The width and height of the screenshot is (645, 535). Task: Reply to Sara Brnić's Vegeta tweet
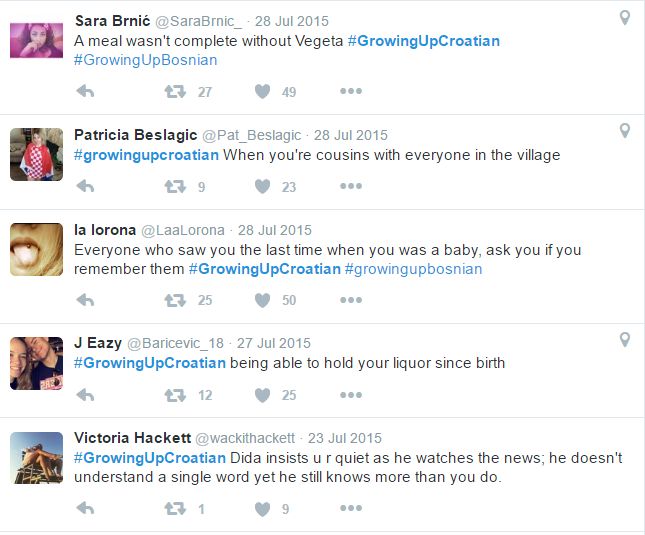point(86,92)
